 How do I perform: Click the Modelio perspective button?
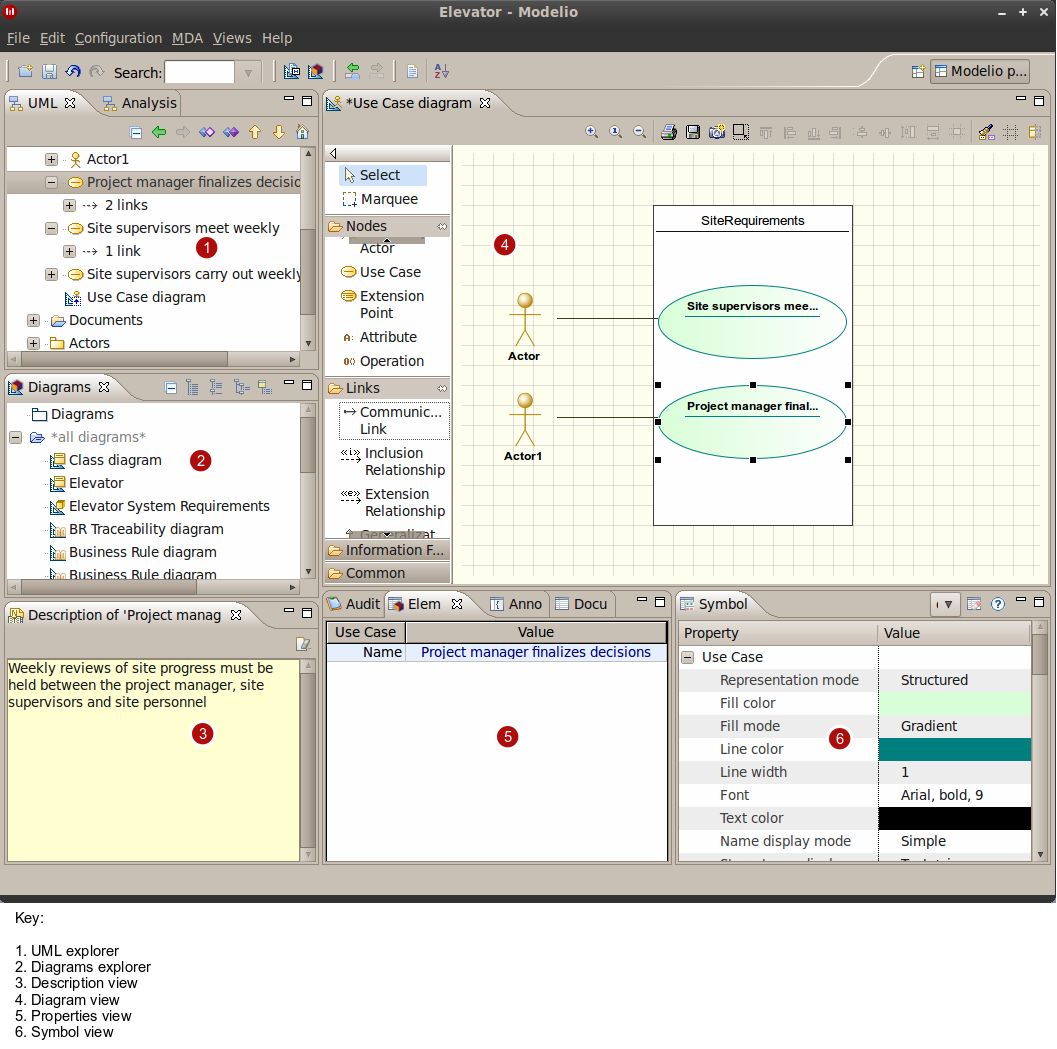point(981,71)
